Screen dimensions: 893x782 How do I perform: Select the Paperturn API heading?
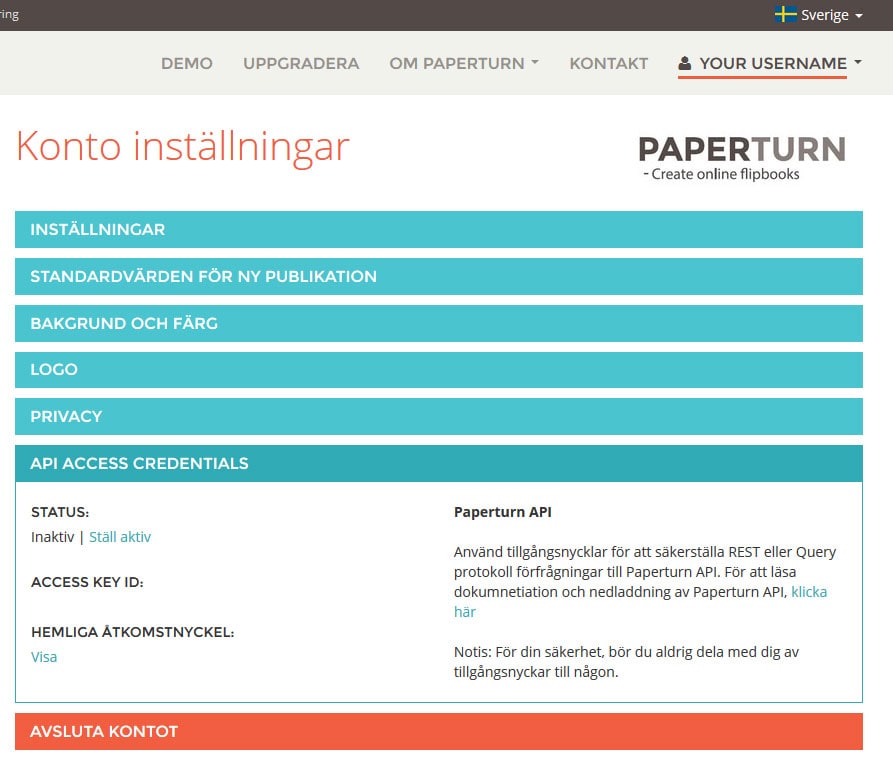click(x=502, y=512)
